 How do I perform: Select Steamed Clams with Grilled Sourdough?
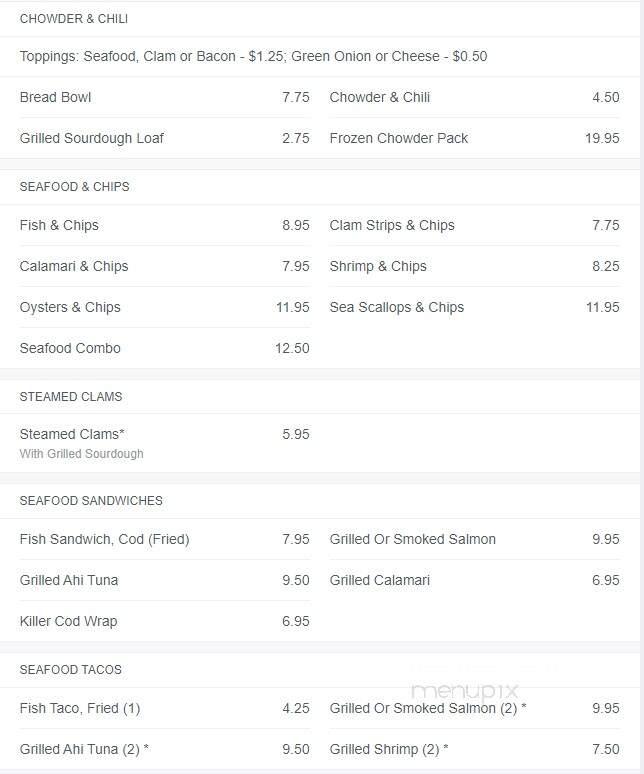click(164, 443)
